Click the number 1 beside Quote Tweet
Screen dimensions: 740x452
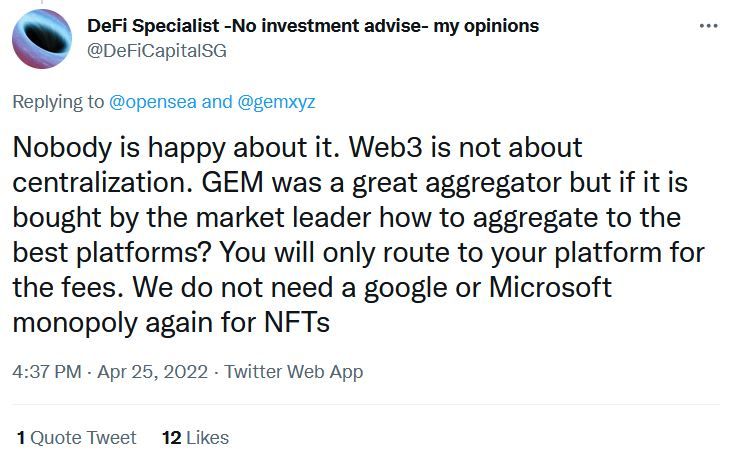click(x=21, y=437)
